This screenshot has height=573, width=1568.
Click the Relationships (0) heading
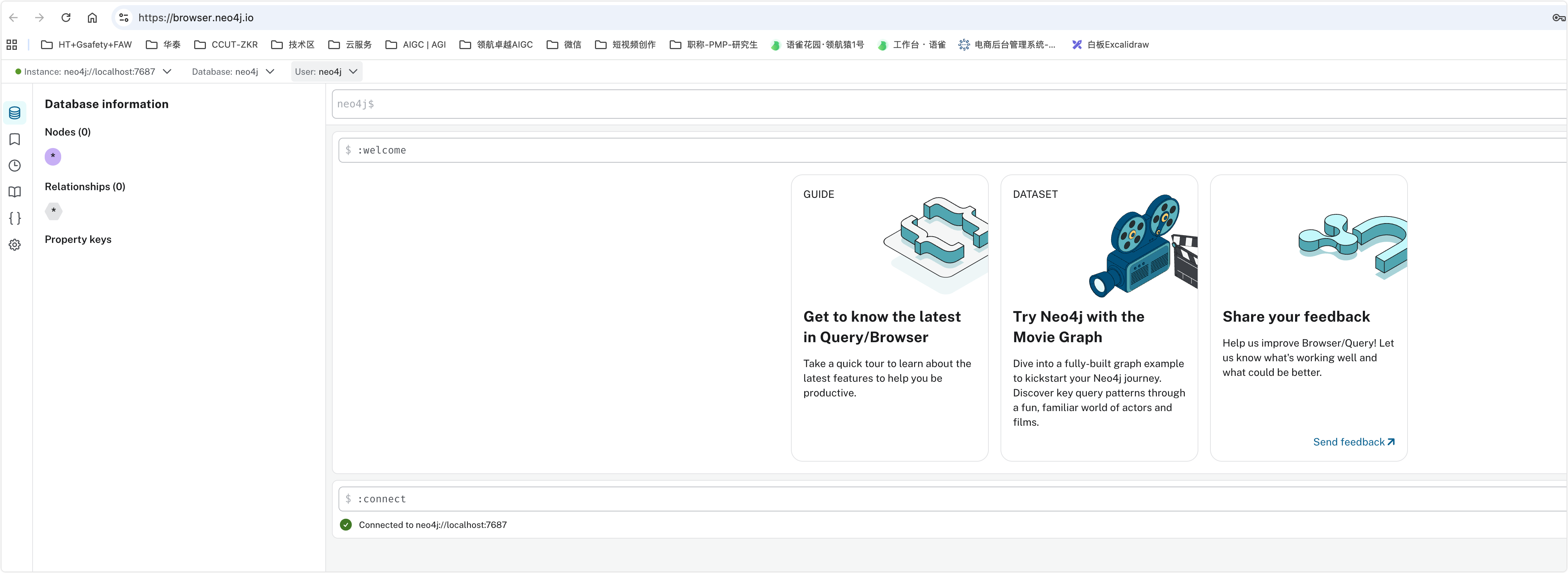pyautogui.click(x=85, y=186)
